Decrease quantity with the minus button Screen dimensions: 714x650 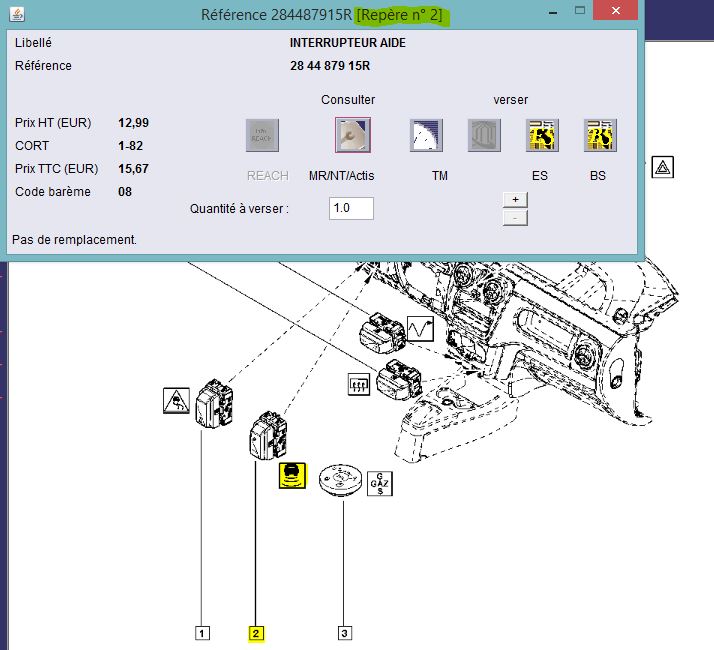click(515, 218)
